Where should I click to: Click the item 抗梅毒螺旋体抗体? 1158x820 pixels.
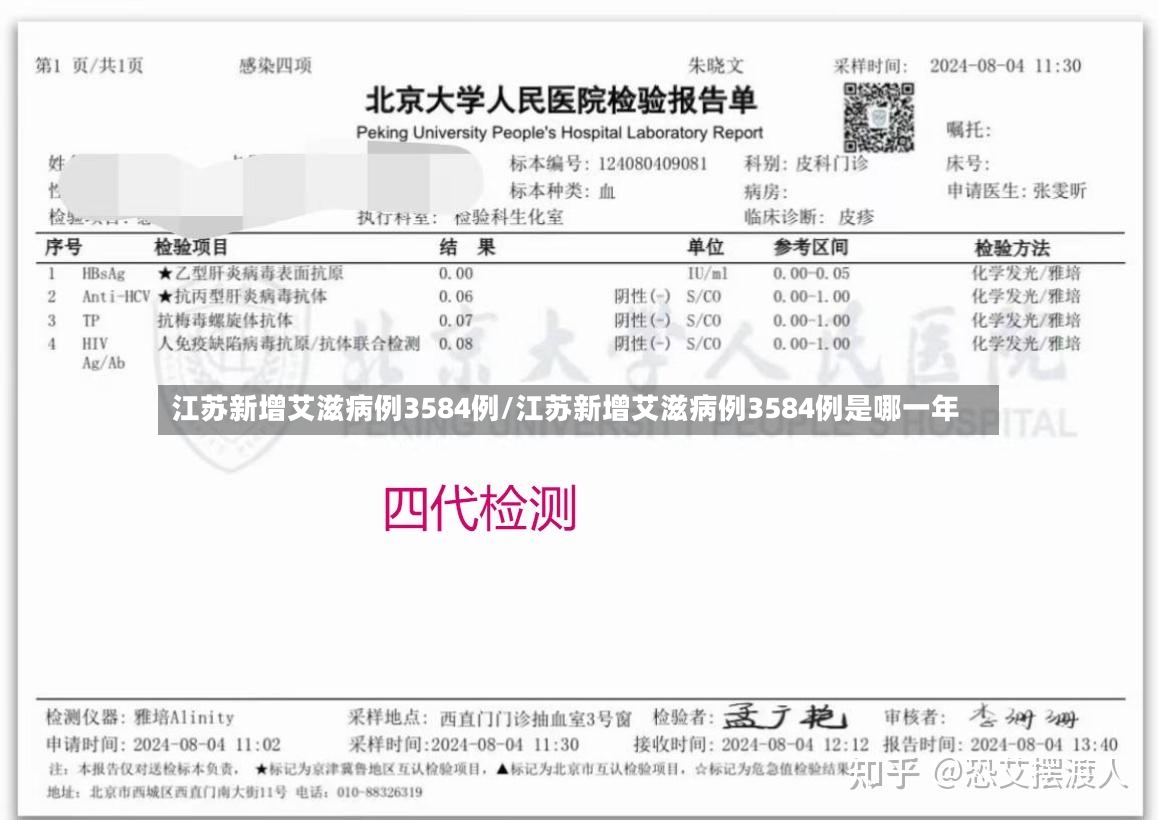[225, 321]
